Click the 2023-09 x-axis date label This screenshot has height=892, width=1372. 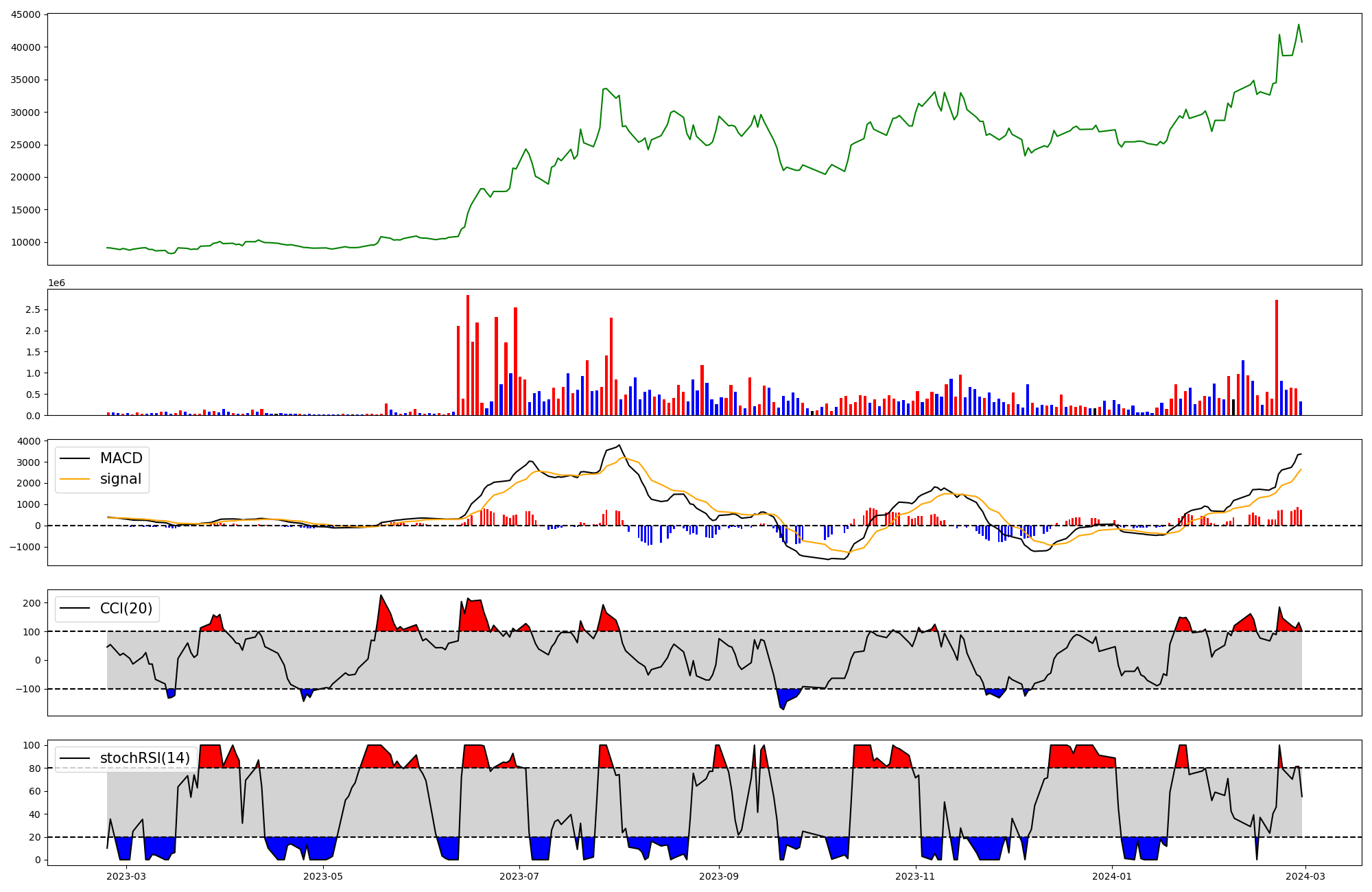coord(719,876)
